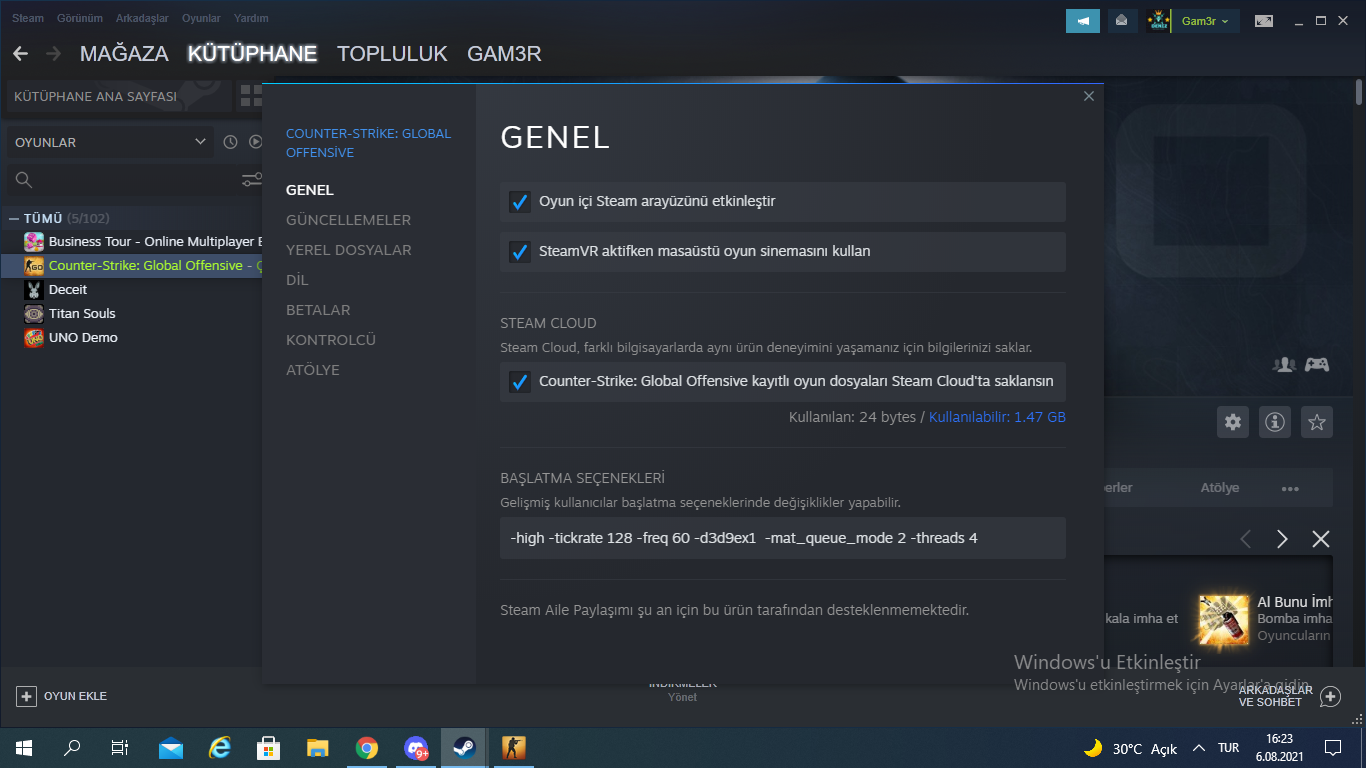
Task: Toggle SteamVR masaüstü oyun sineması checkbox
Action: click(x=520, y=252)
